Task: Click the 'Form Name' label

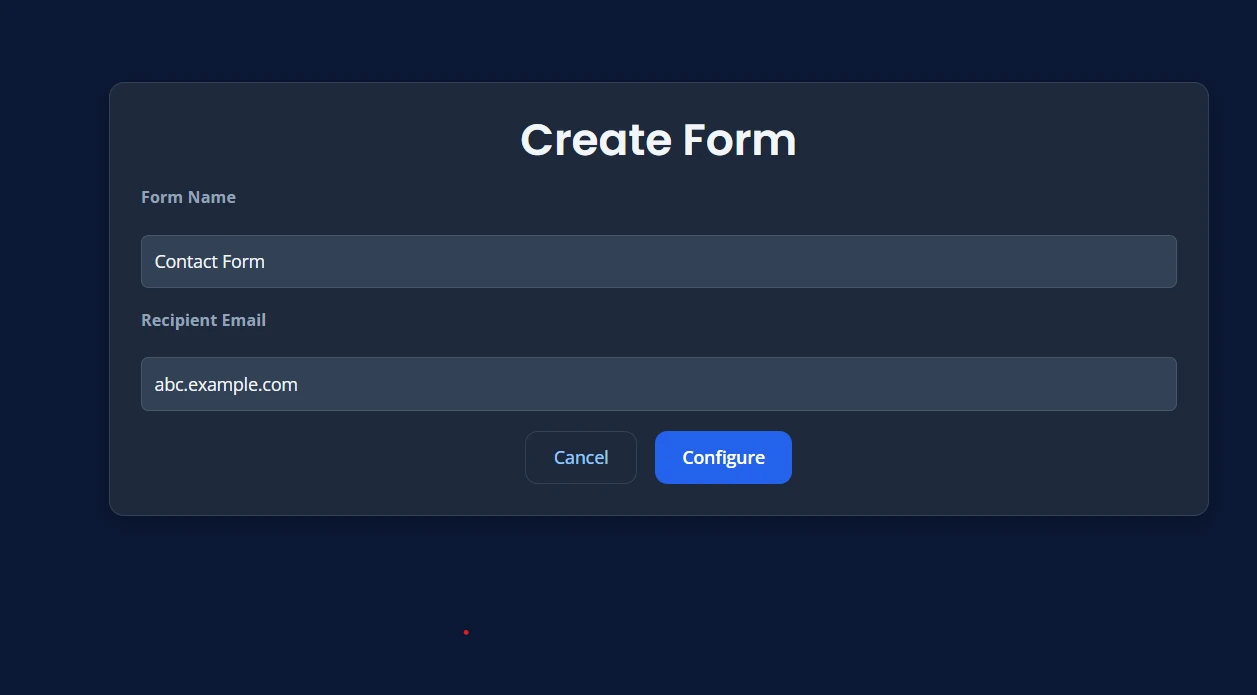Action: pyautogui.click(x=188, y=197)
